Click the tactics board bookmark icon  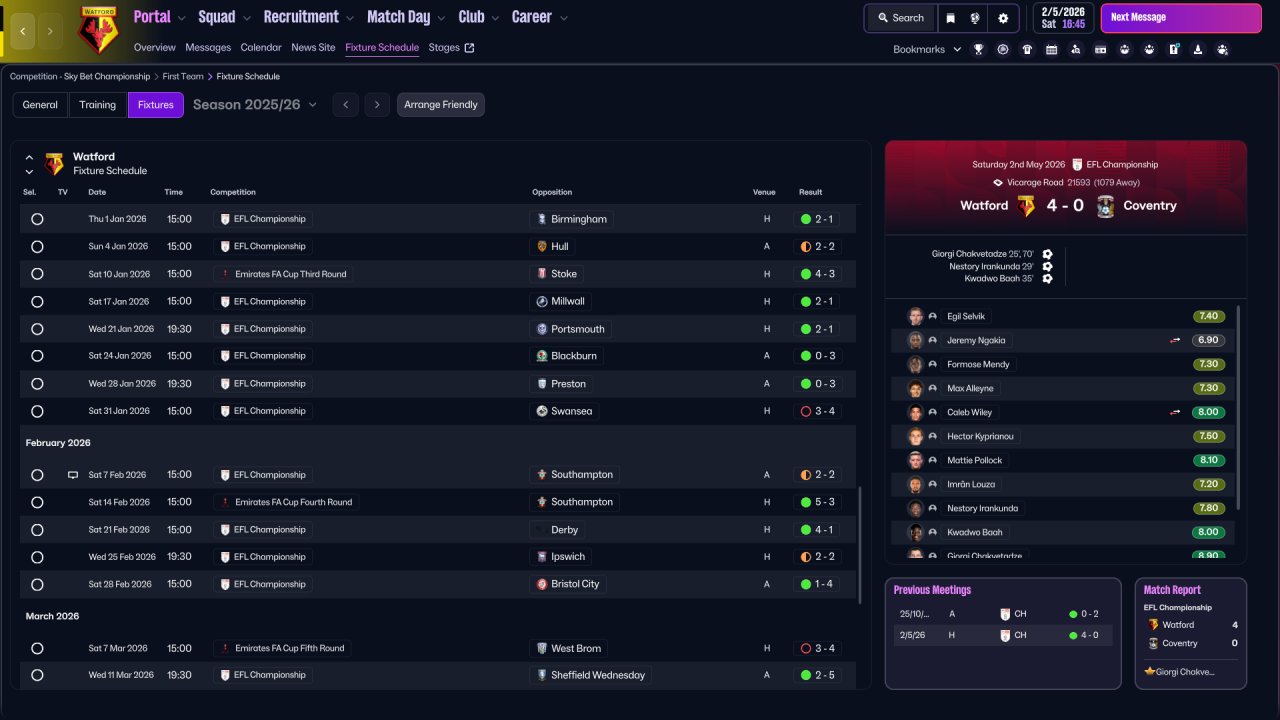pos(1174,49)
